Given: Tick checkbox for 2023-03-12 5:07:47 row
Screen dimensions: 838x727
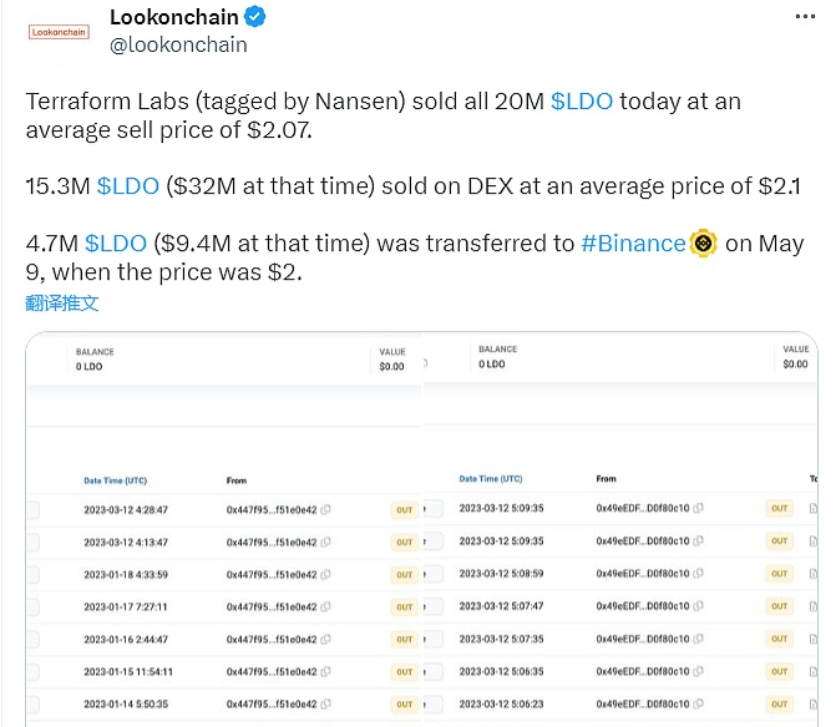Looking at the screenshot, I should pyautogui.click(x=434, y=606).
